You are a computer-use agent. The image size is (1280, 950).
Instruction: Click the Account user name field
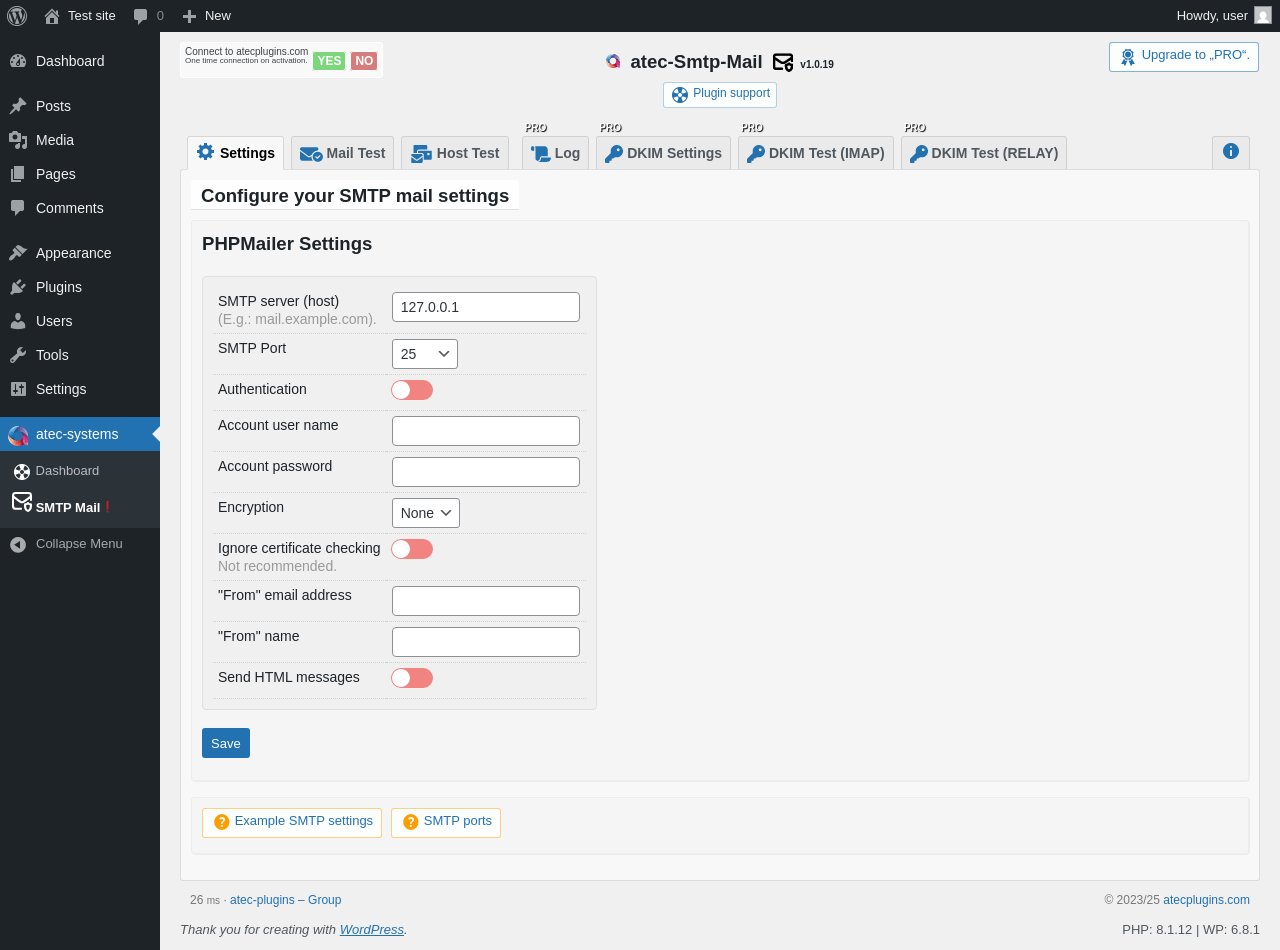(486, 431)
